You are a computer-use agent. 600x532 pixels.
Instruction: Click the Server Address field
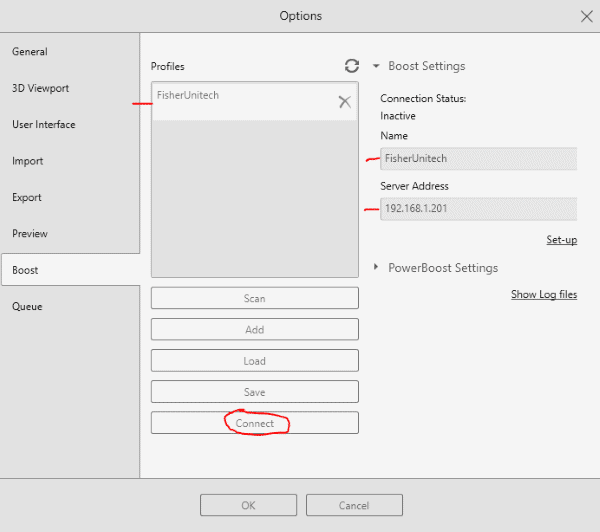click(x=478, y=209)
